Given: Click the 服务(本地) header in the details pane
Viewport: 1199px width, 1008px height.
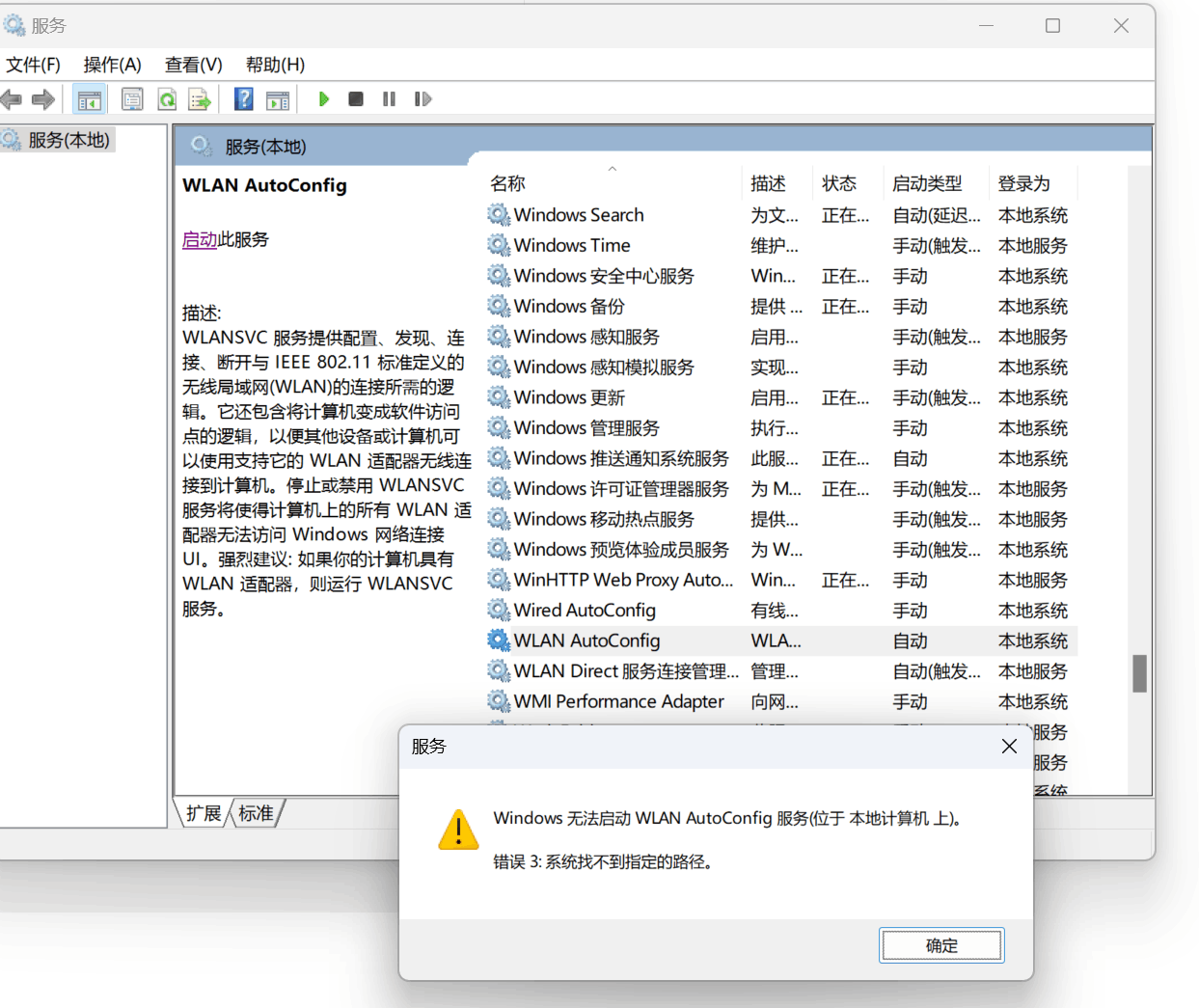Looking at the screenshot, I should click(265, 147).
